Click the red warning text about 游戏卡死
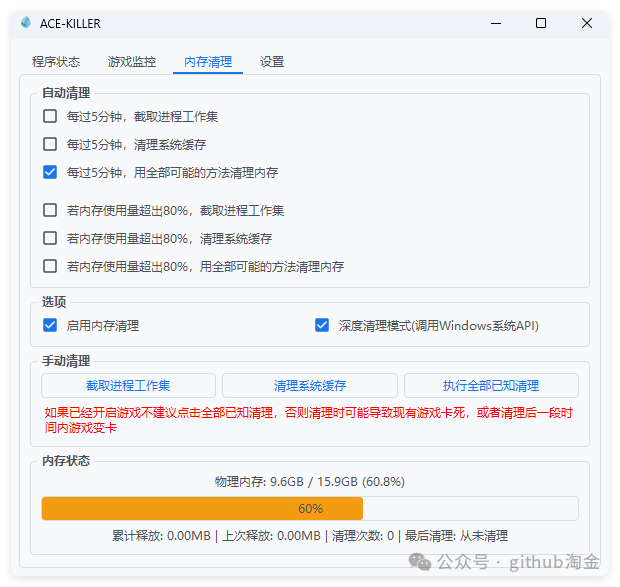Viewport: 620px width, 587px height. [308, 420]
